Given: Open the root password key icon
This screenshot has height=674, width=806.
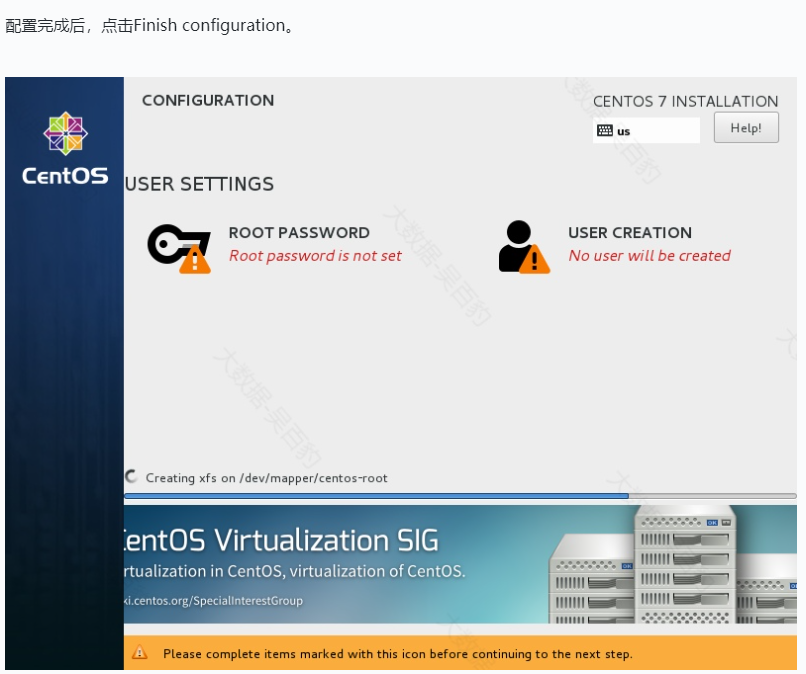Looking at the screenshot, I should tap(179, 248).
